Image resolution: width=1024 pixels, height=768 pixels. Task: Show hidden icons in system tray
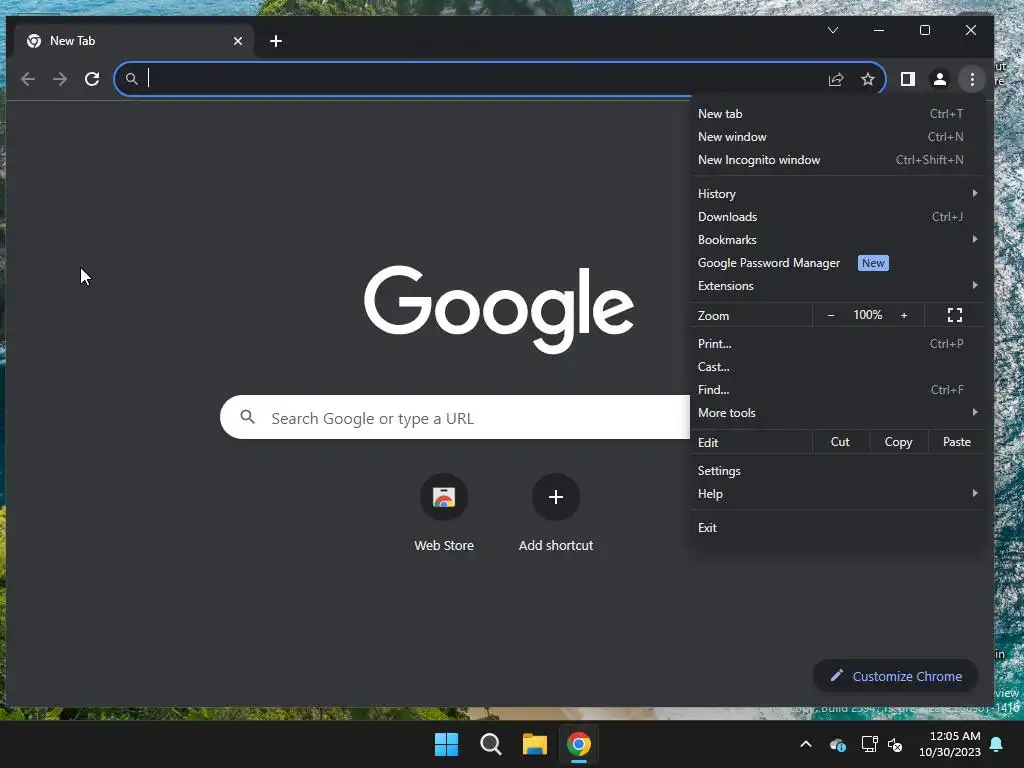[806, 744]
